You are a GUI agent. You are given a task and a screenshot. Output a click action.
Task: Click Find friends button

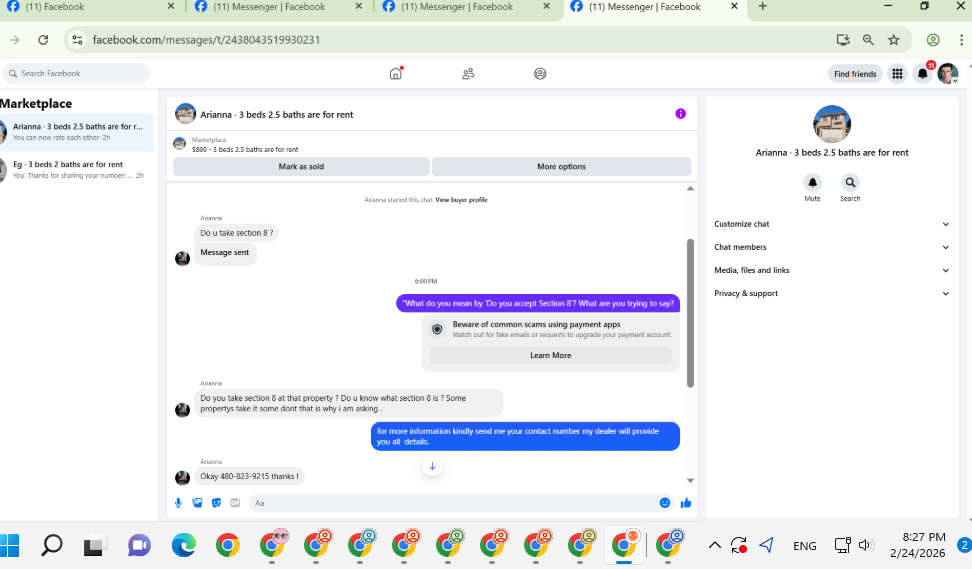pyautogui.click(x=855, y=74)
